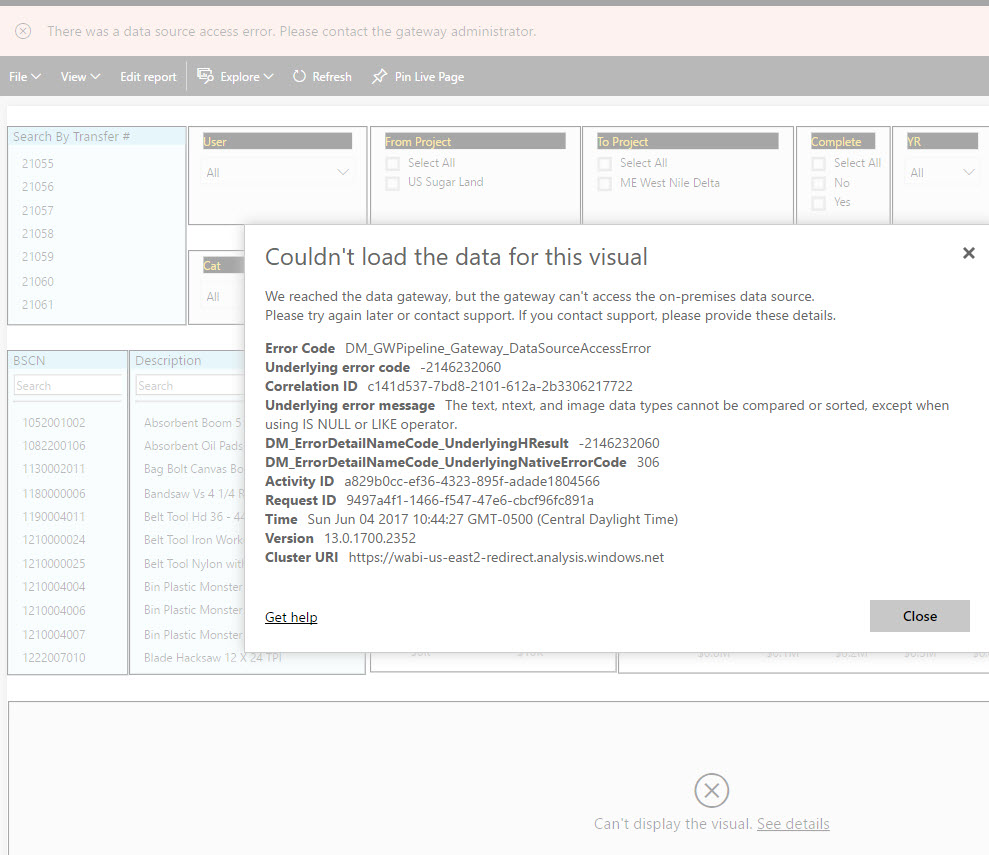Click Pin Live Page label

pyautogui.click(x=429, y=76)
